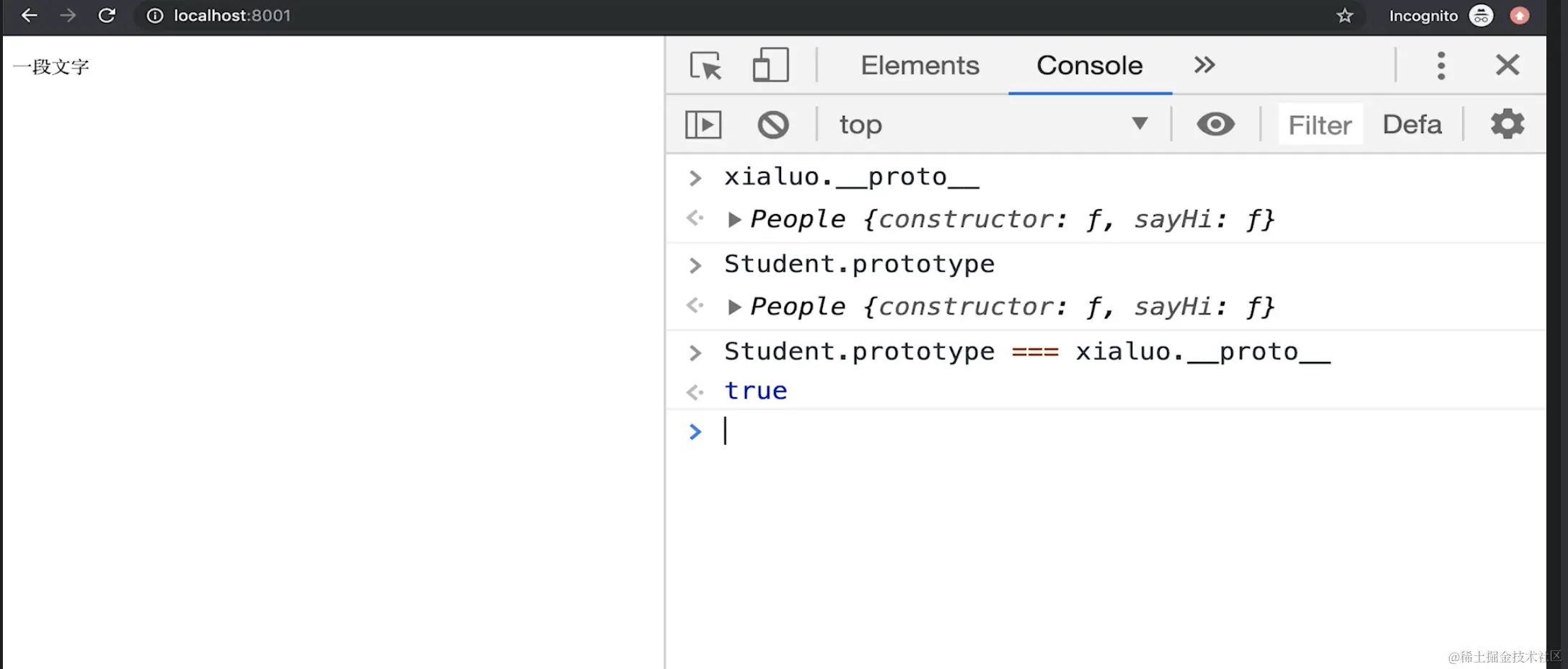
Task: Clear the console with the ban icon
Action: pyautogui.click(x=772, y=125)
